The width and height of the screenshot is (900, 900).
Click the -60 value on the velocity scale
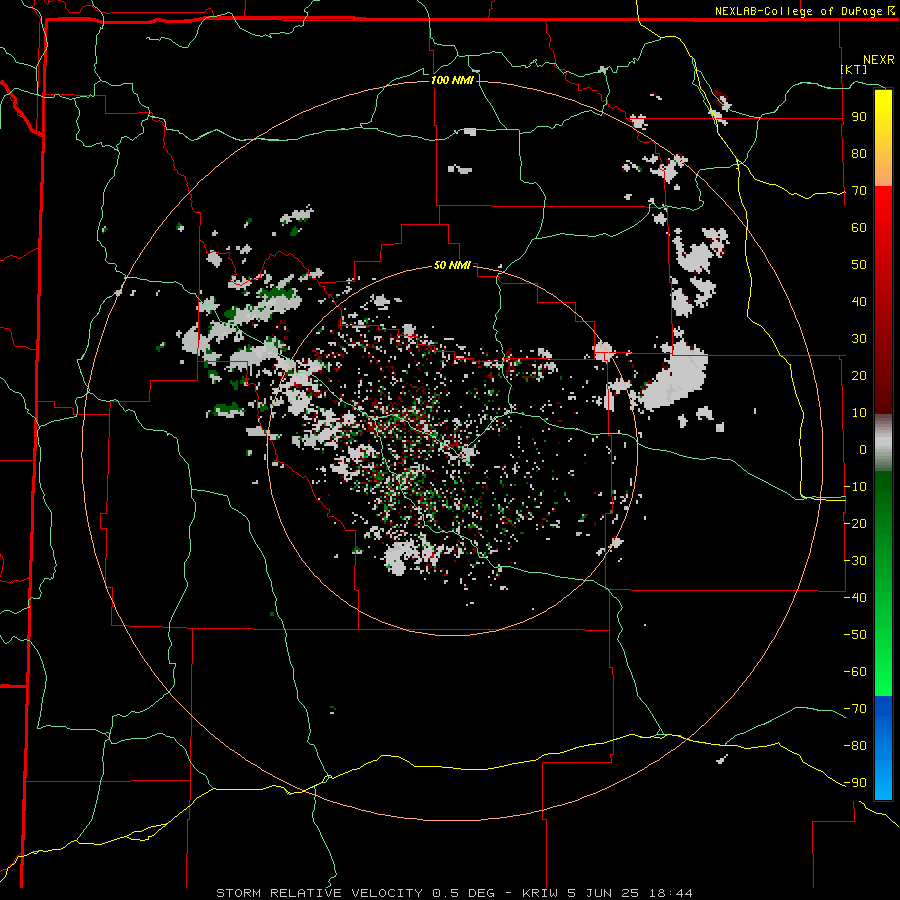coord(855,672)
